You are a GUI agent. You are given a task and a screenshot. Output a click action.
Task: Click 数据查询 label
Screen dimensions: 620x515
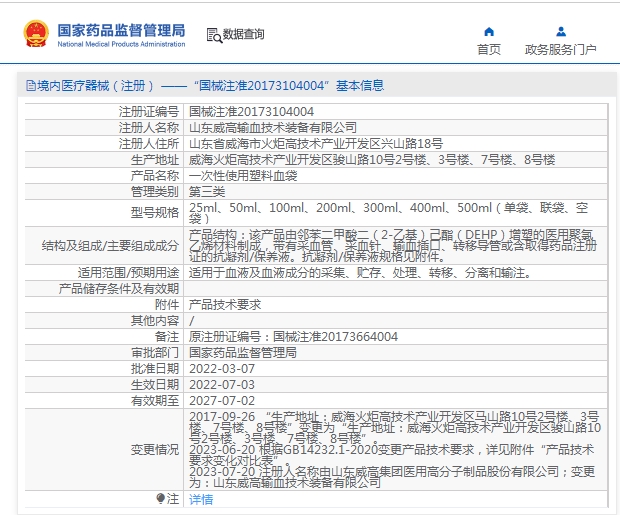(x=243, y=34)
